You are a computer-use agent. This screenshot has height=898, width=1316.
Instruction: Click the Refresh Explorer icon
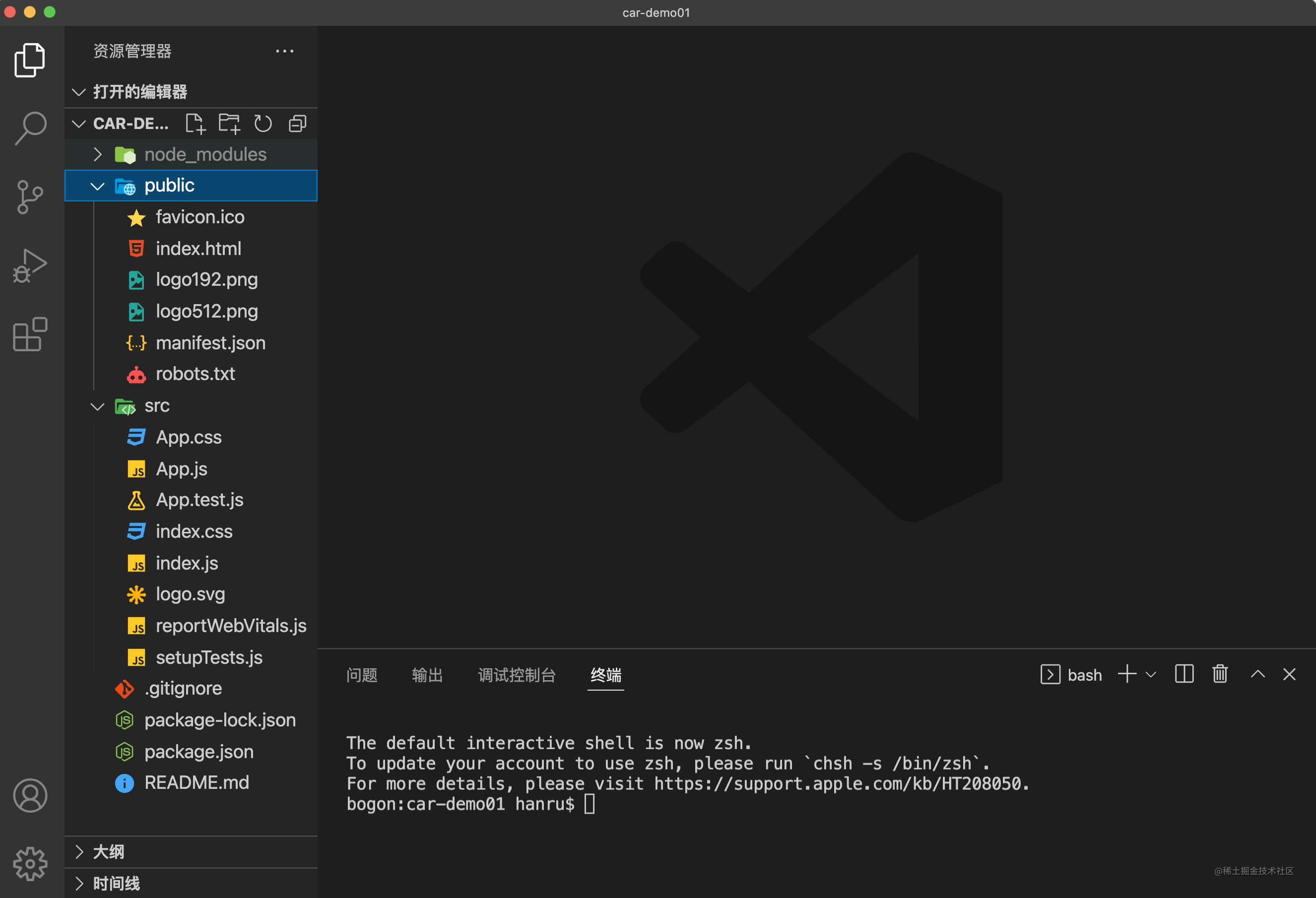263,124
